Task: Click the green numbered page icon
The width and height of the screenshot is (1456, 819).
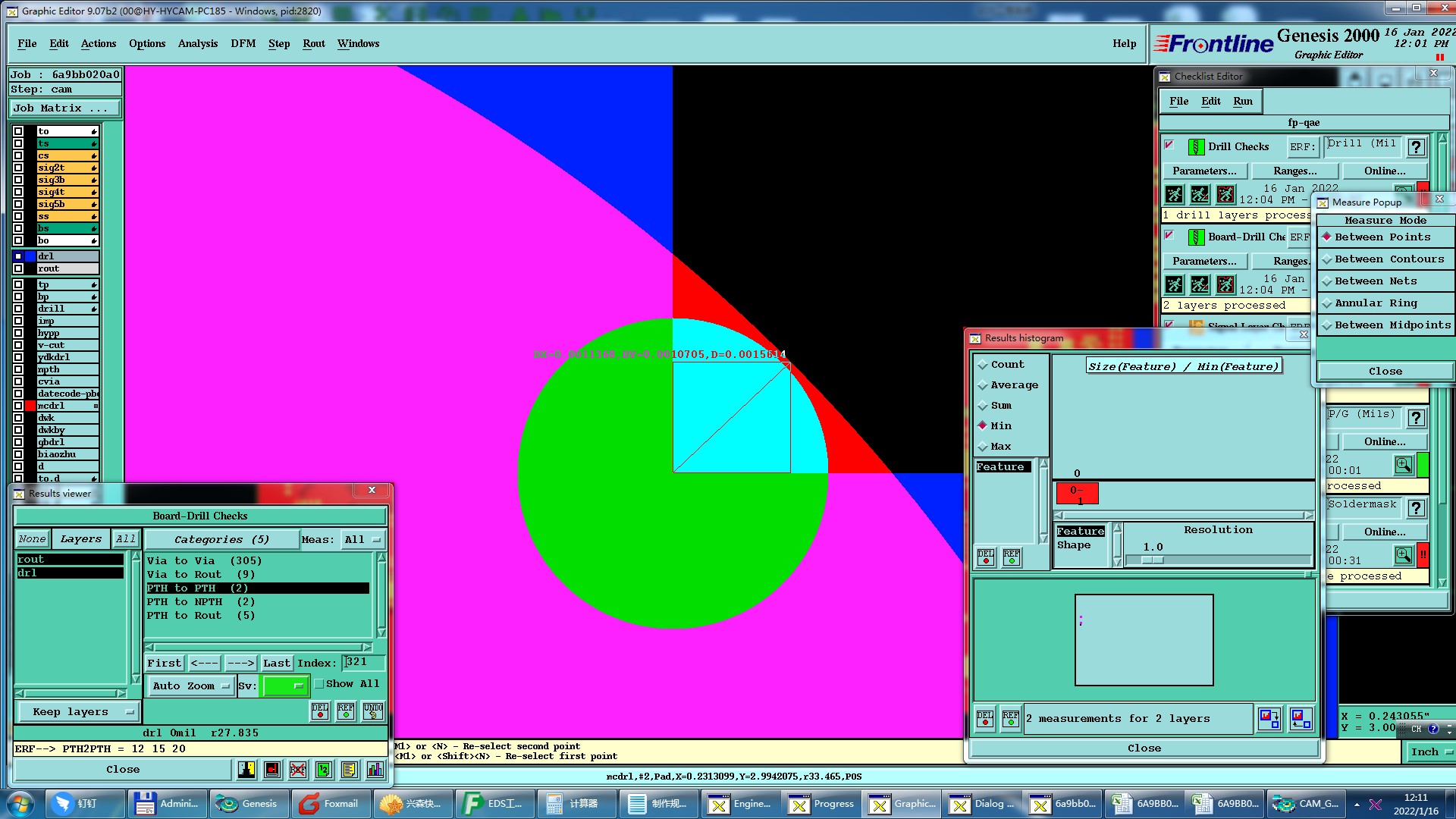Action: (x=324, y=770)
